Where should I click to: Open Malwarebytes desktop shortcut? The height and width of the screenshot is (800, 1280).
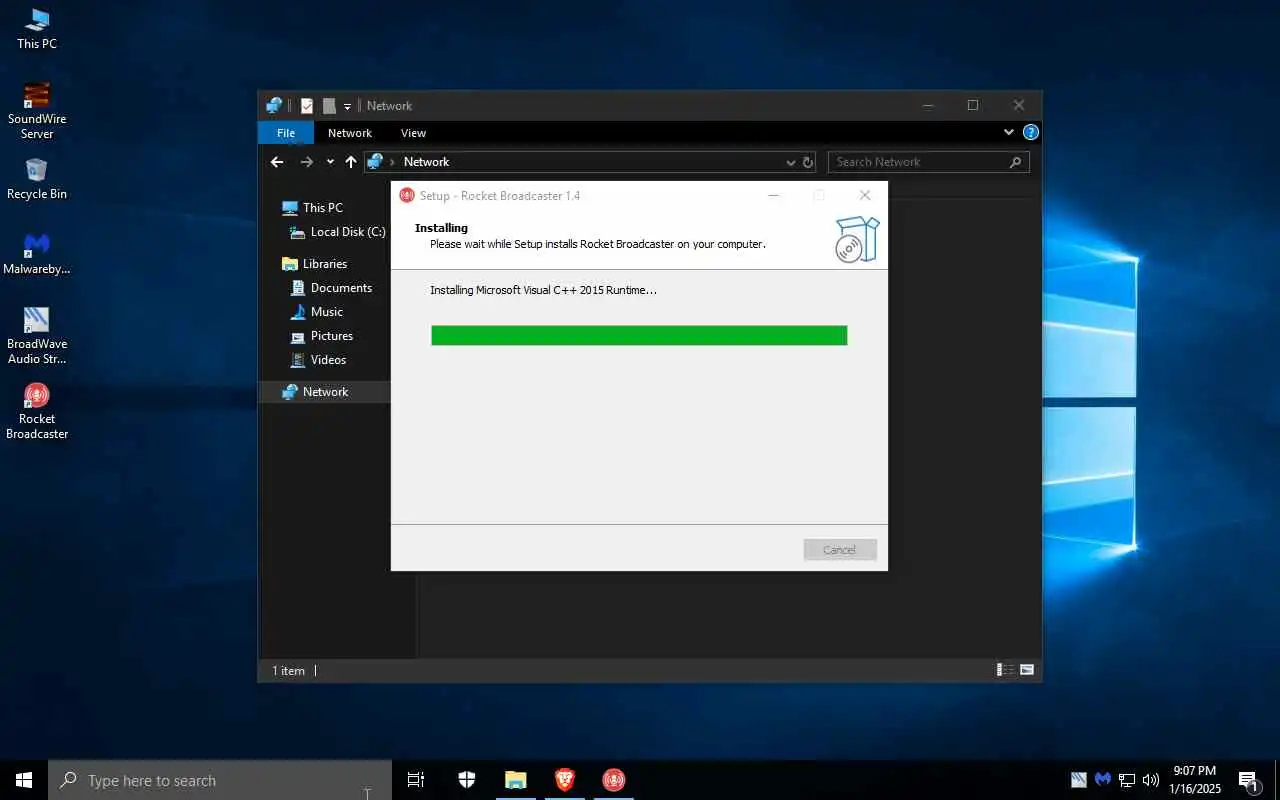coord(37,253)
